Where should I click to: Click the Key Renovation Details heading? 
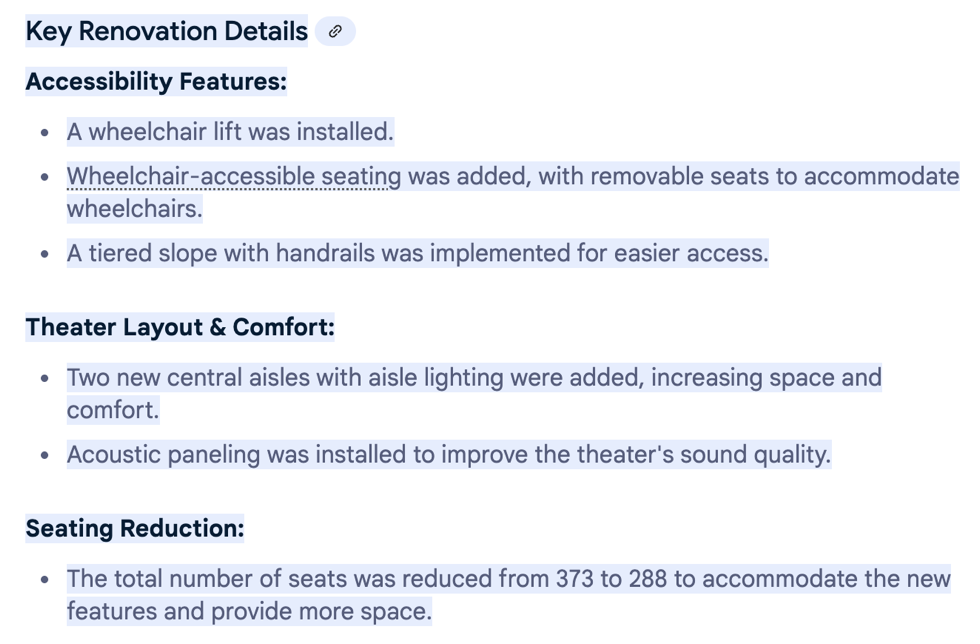coord(166,31)
